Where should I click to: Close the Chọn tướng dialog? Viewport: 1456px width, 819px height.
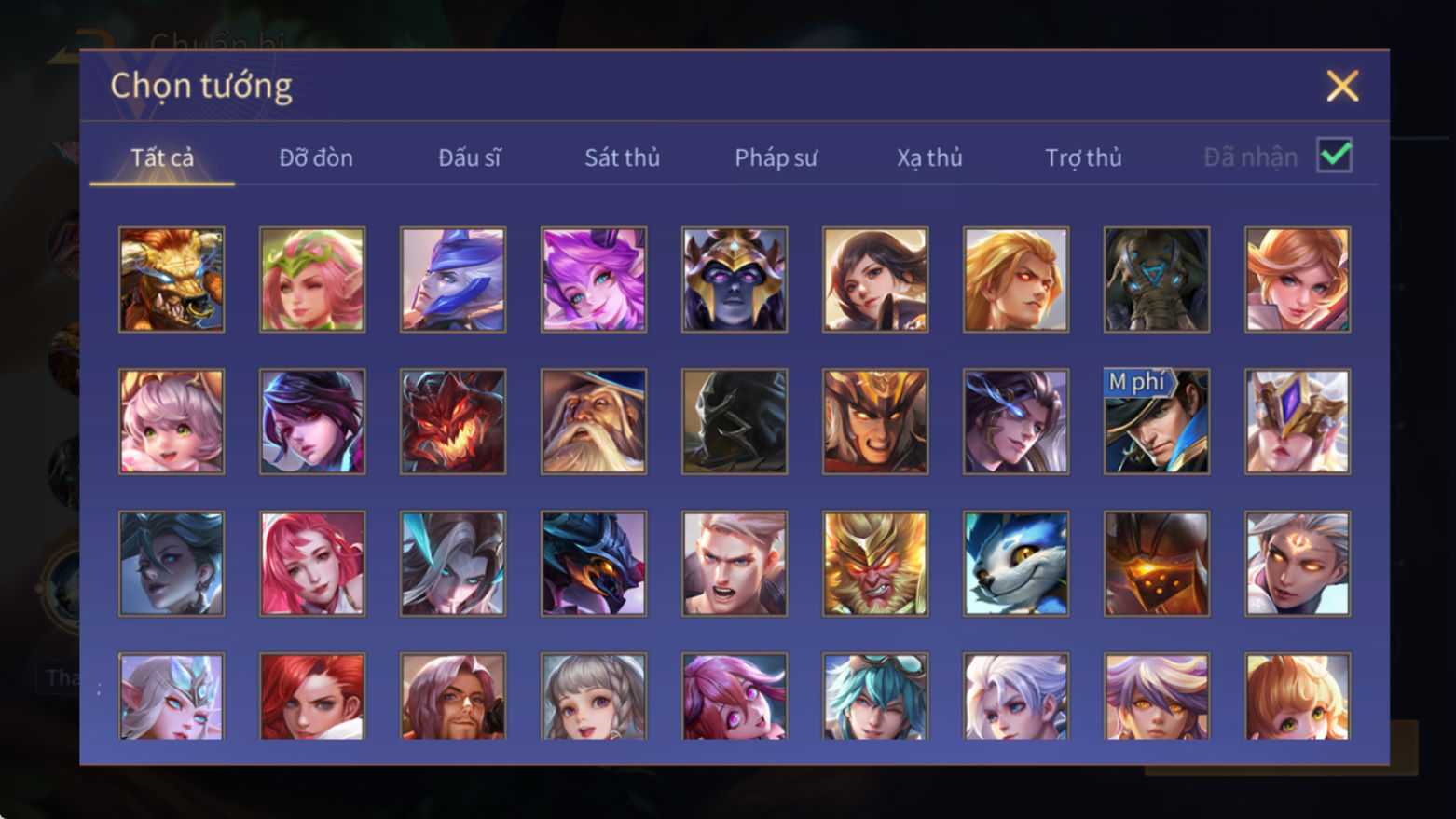tap(1342, 86)
